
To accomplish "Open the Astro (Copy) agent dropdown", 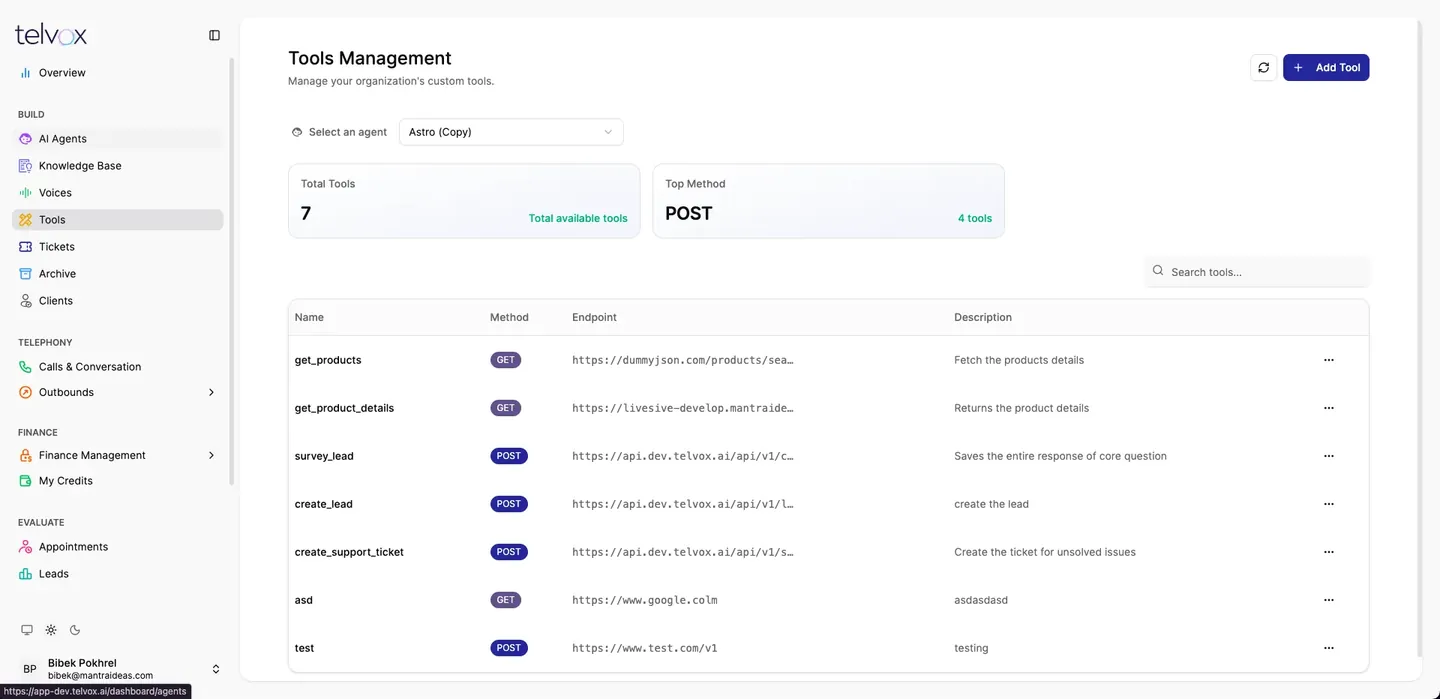I will pyautogui.click(x=511, y=132).
